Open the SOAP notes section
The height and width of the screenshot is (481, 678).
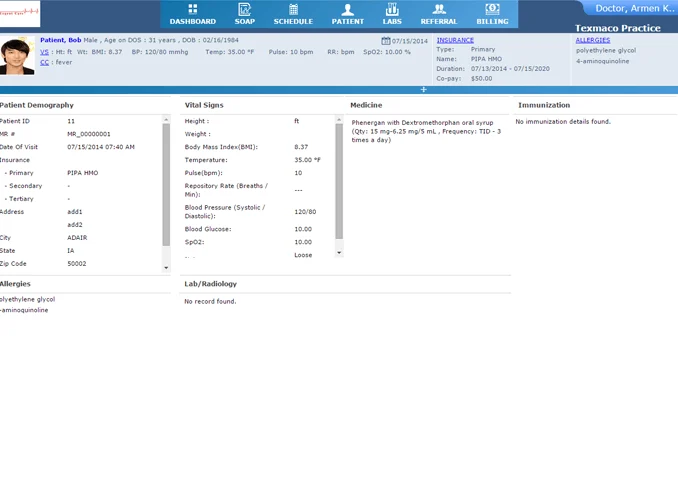click(x=243, y=14)
